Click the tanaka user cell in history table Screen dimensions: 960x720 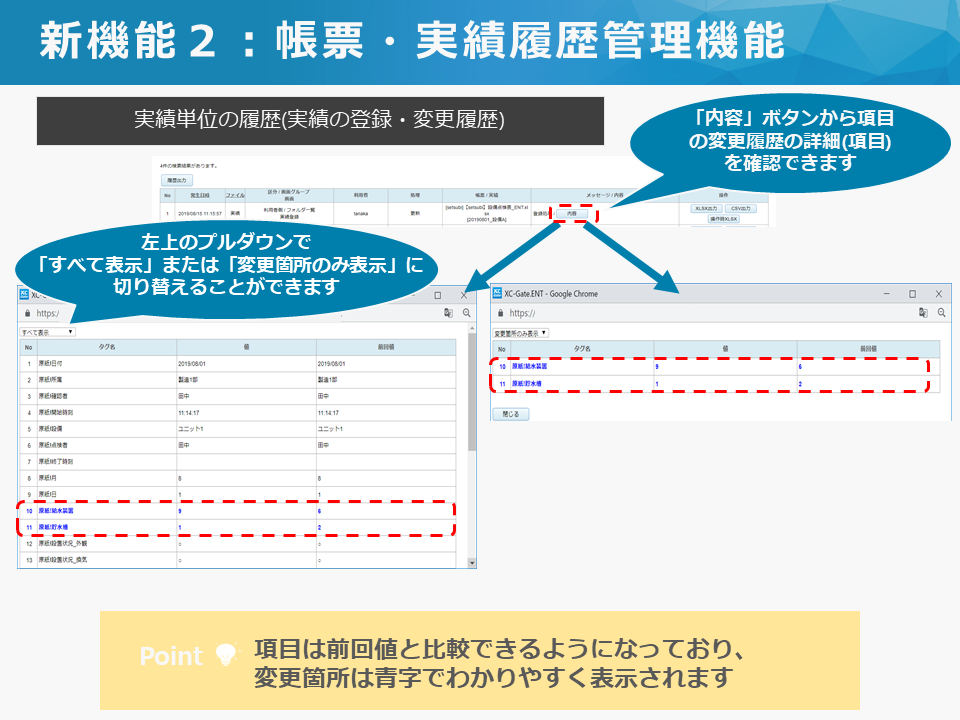(x=361, y=214)
